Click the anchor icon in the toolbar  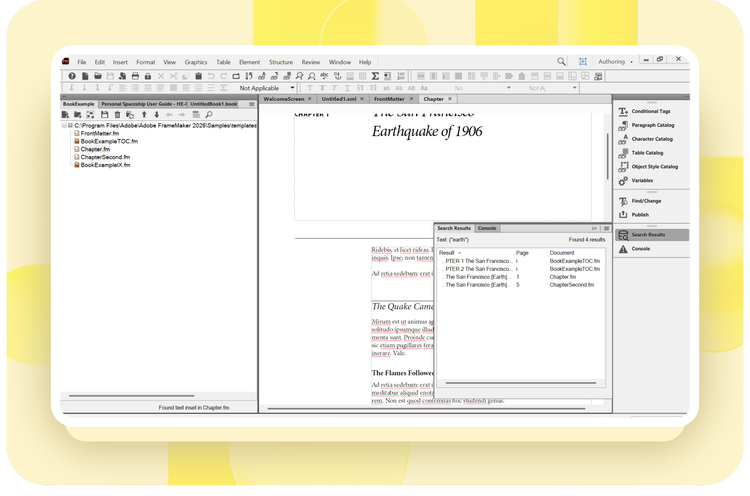(337, 76)
